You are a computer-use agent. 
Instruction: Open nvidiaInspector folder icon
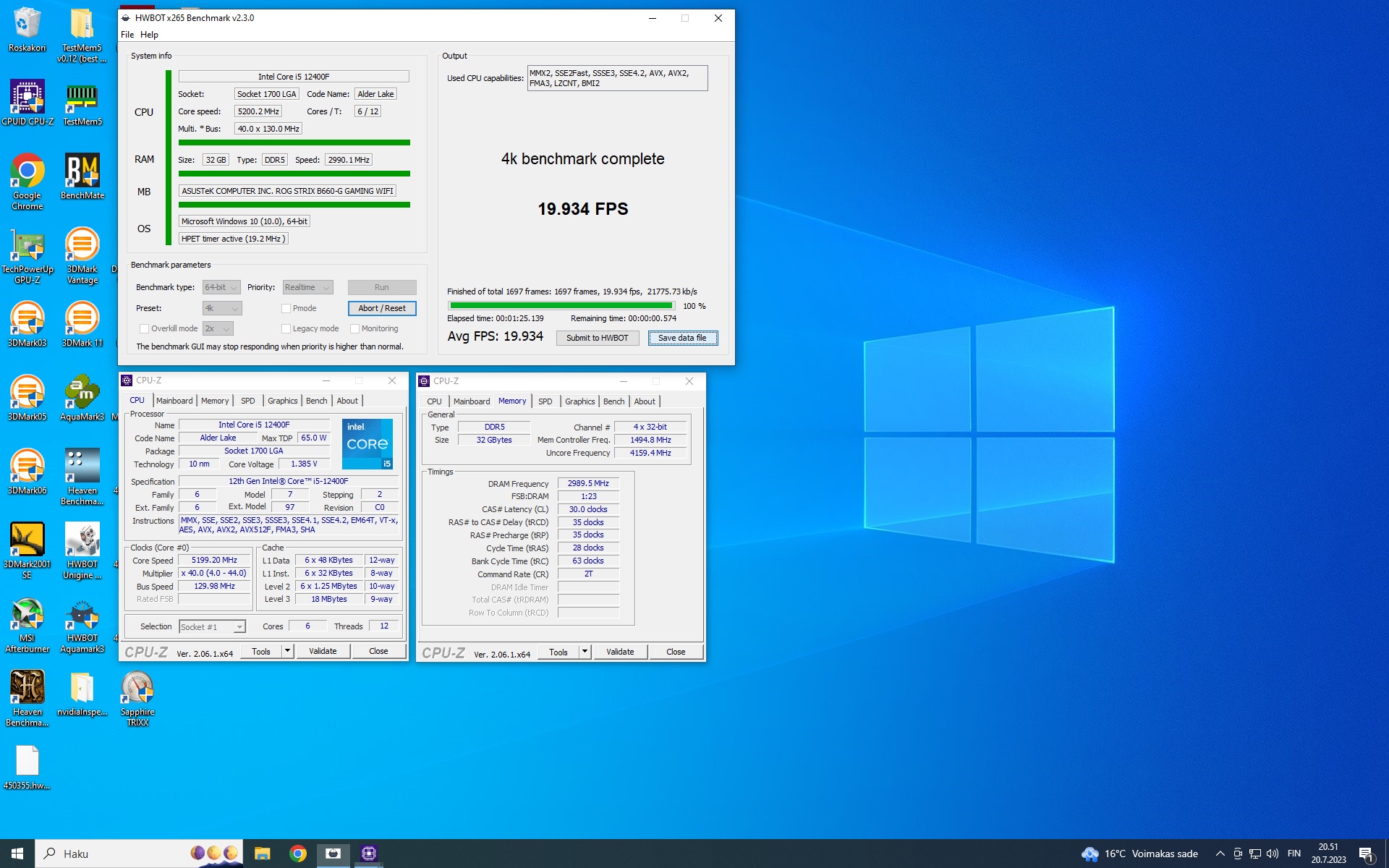pyautogui.click(x=82, y=694)
